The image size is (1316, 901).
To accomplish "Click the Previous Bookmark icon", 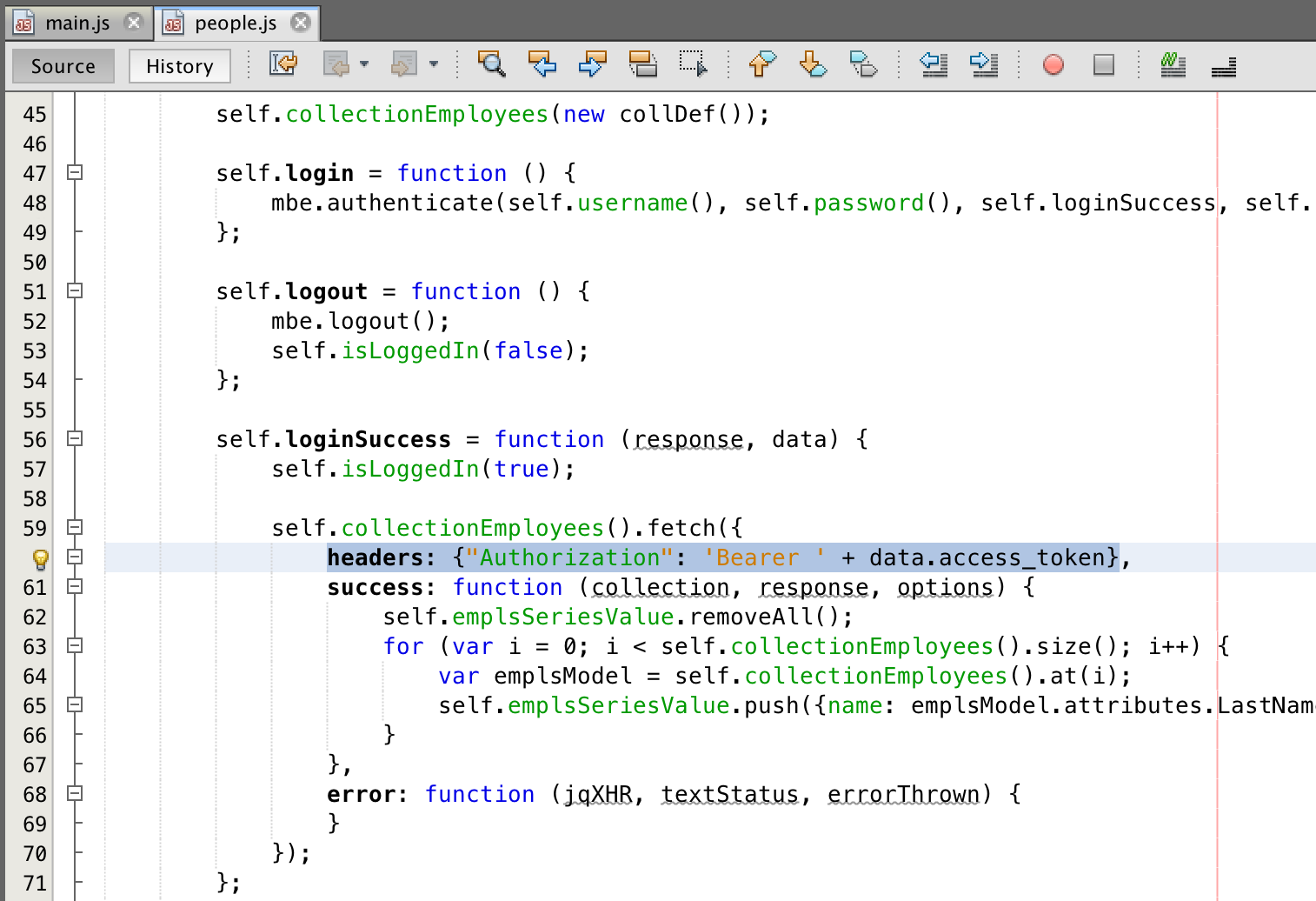I will 761,63.
